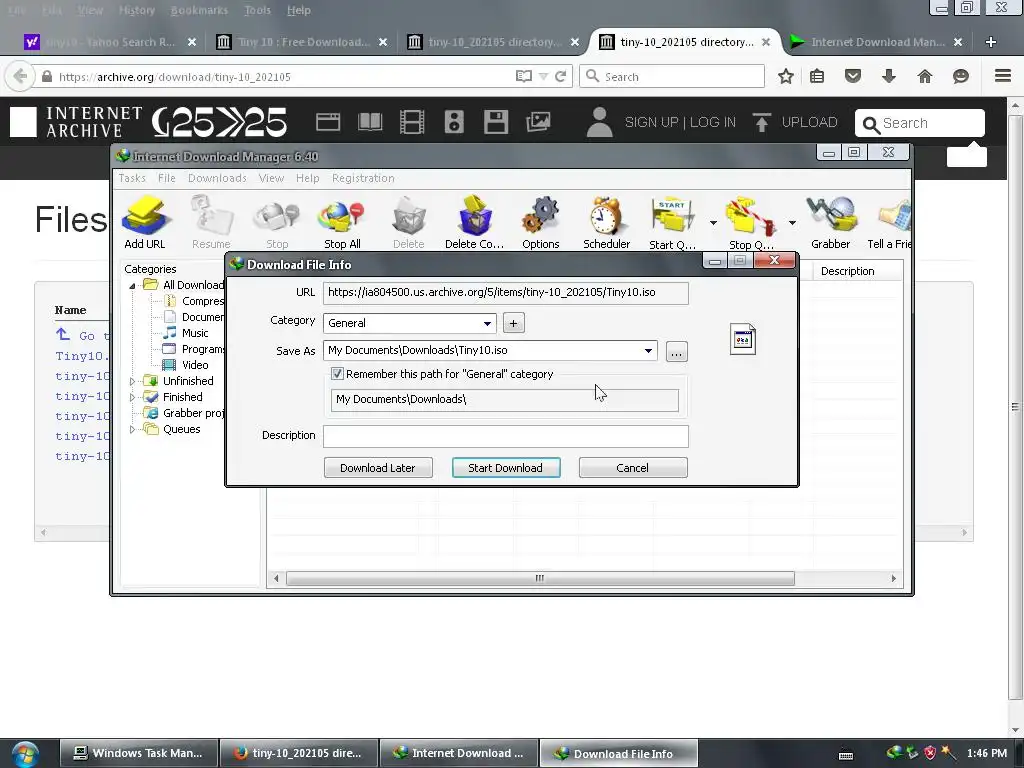
Task: Open the Grabber tool icon
Action: click(x=831, y=222)
